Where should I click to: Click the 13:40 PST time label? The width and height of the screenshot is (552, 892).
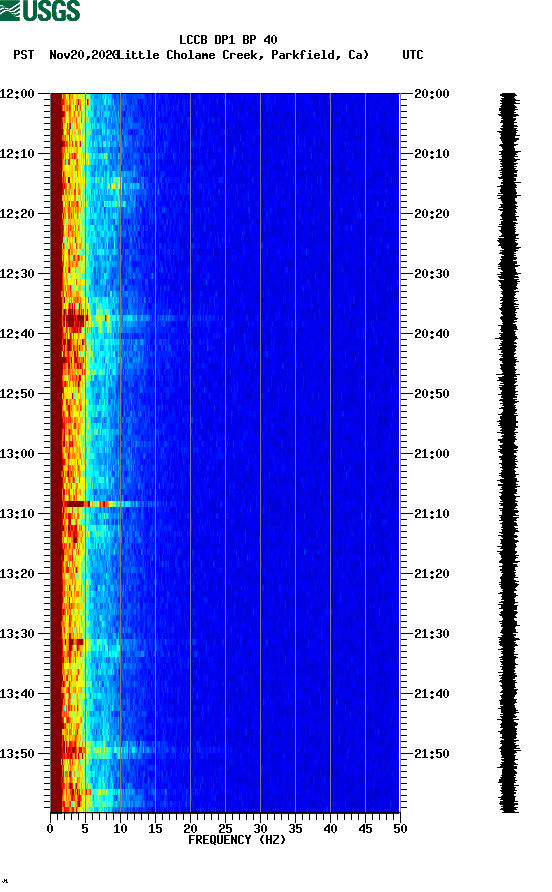pos(18,694)
